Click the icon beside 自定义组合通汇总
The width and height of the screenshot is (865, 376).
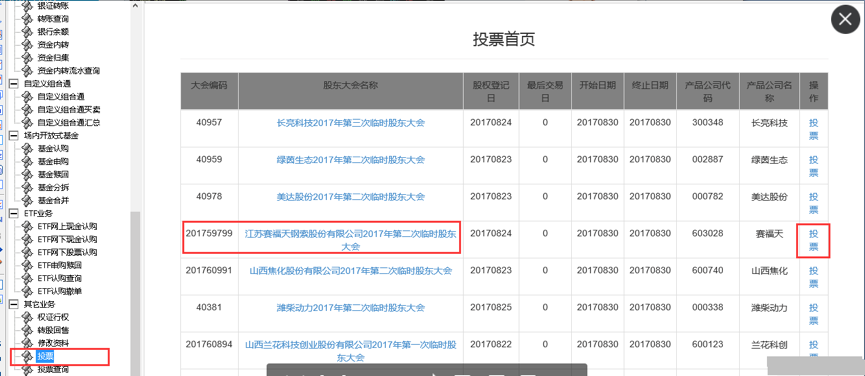tap(28, 122)
